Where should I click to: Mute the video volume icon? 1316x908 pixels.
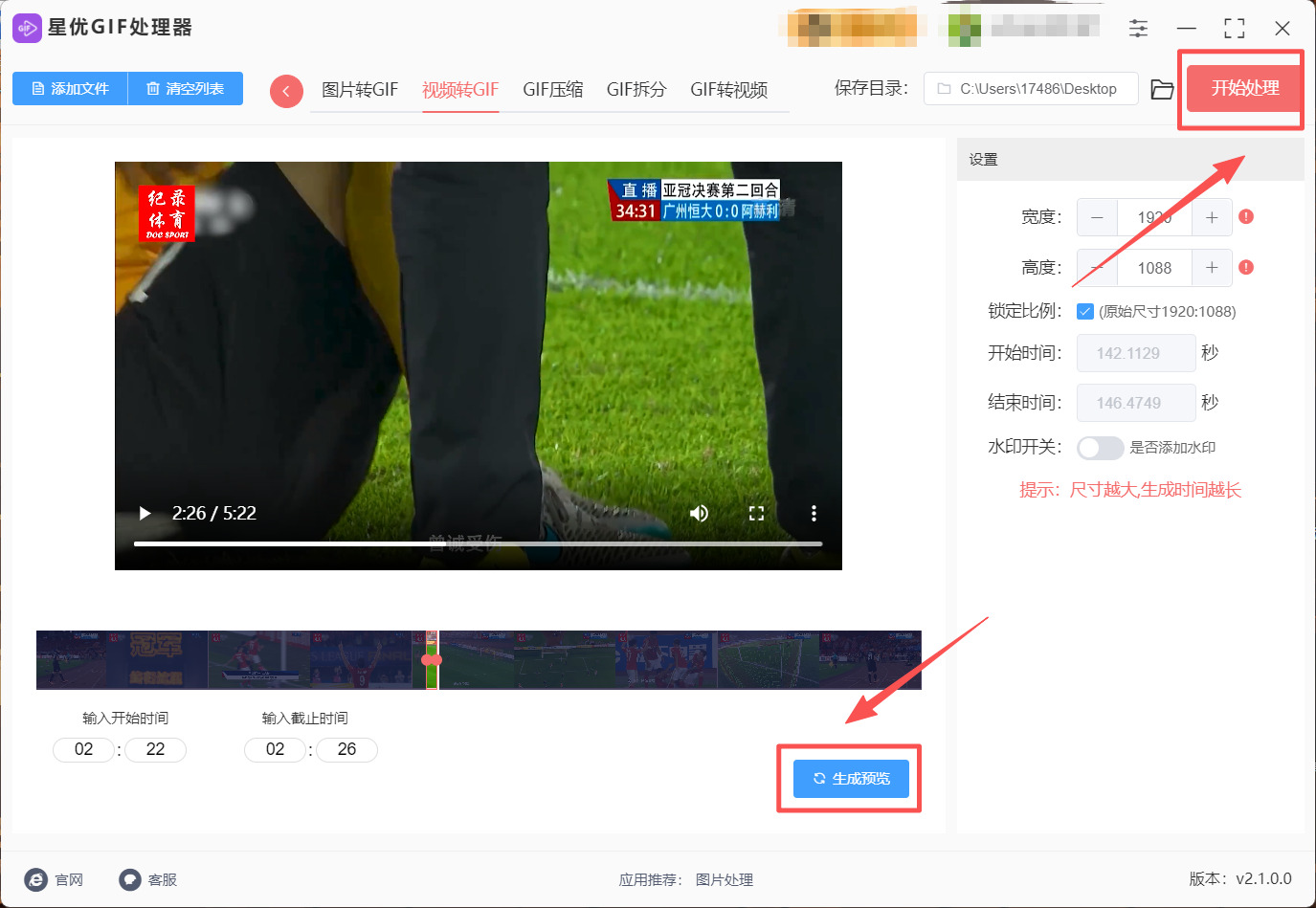click(700, 513)
